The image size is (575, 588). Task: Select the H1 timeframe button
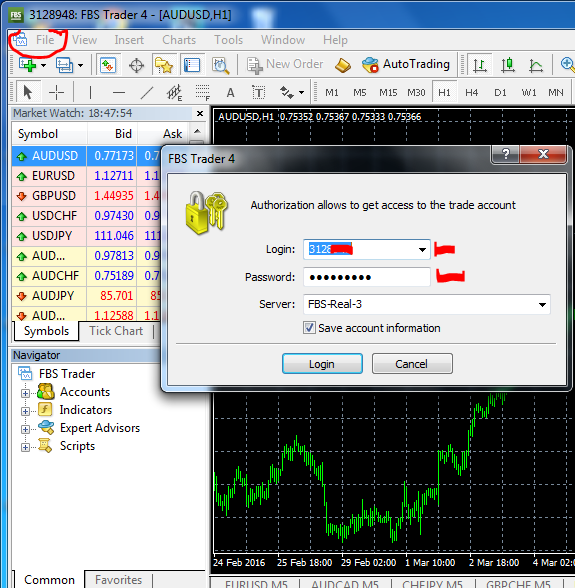click(x=444, y=92)
